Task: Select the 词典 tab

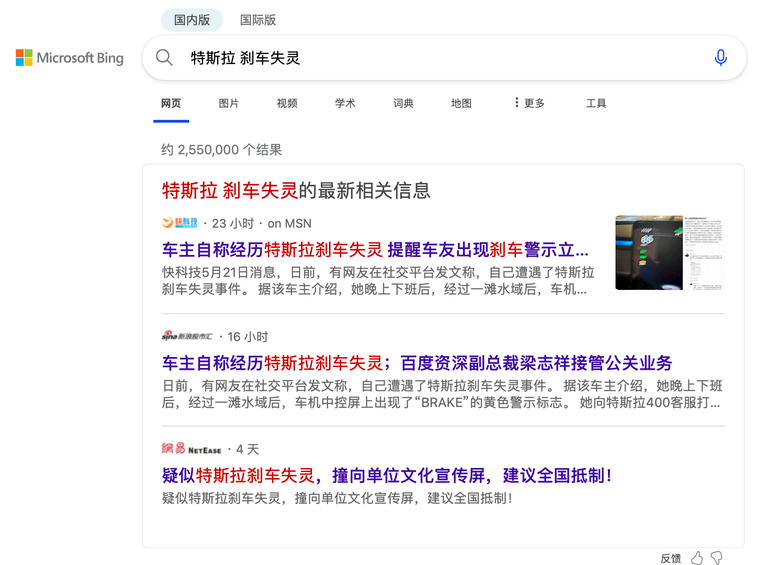Action: coord(403,103)
